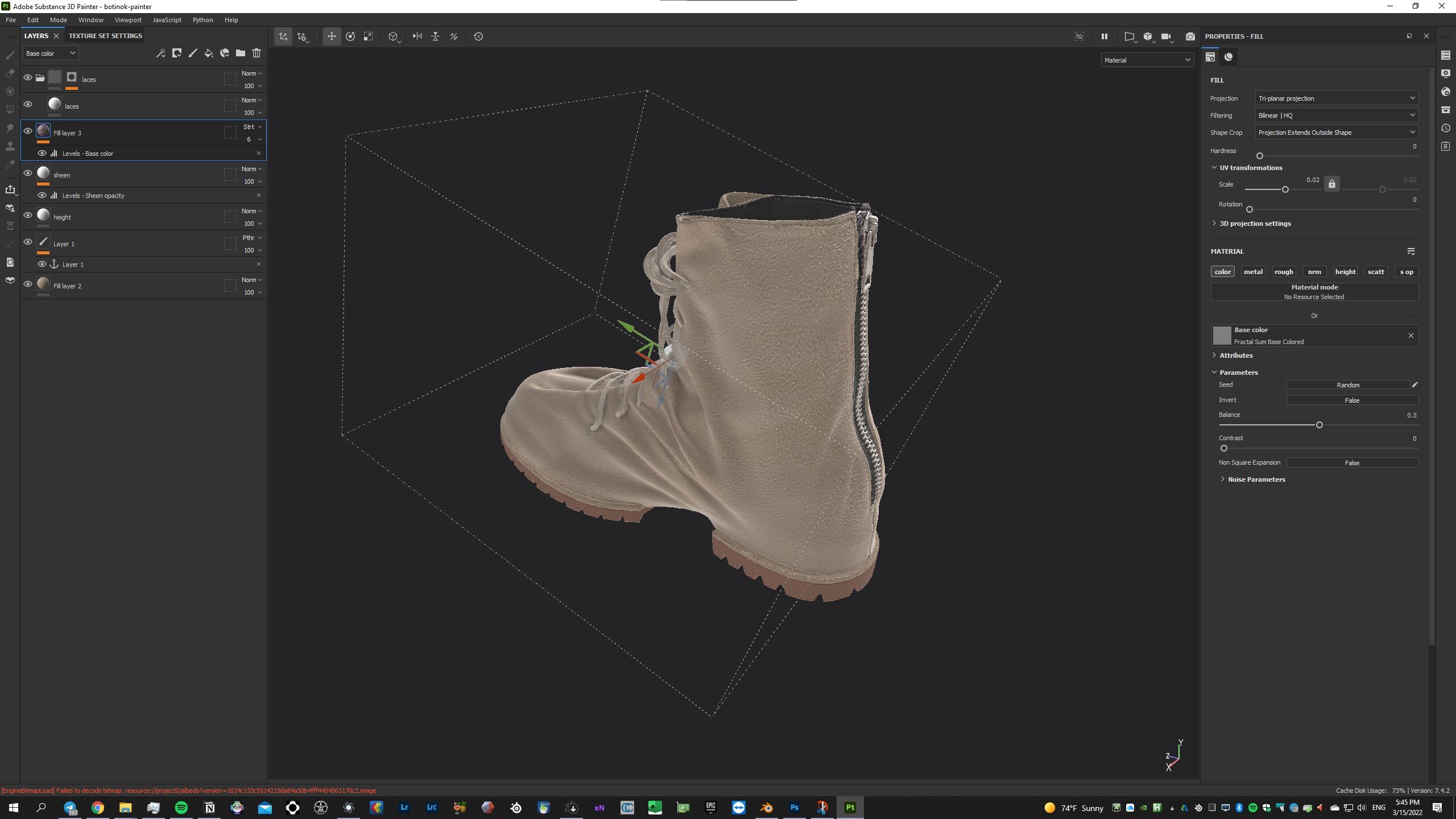The height and width of the screenshot is (819, 1456).
Task: Select the Clone stamp tool
Action: [10, 146]
